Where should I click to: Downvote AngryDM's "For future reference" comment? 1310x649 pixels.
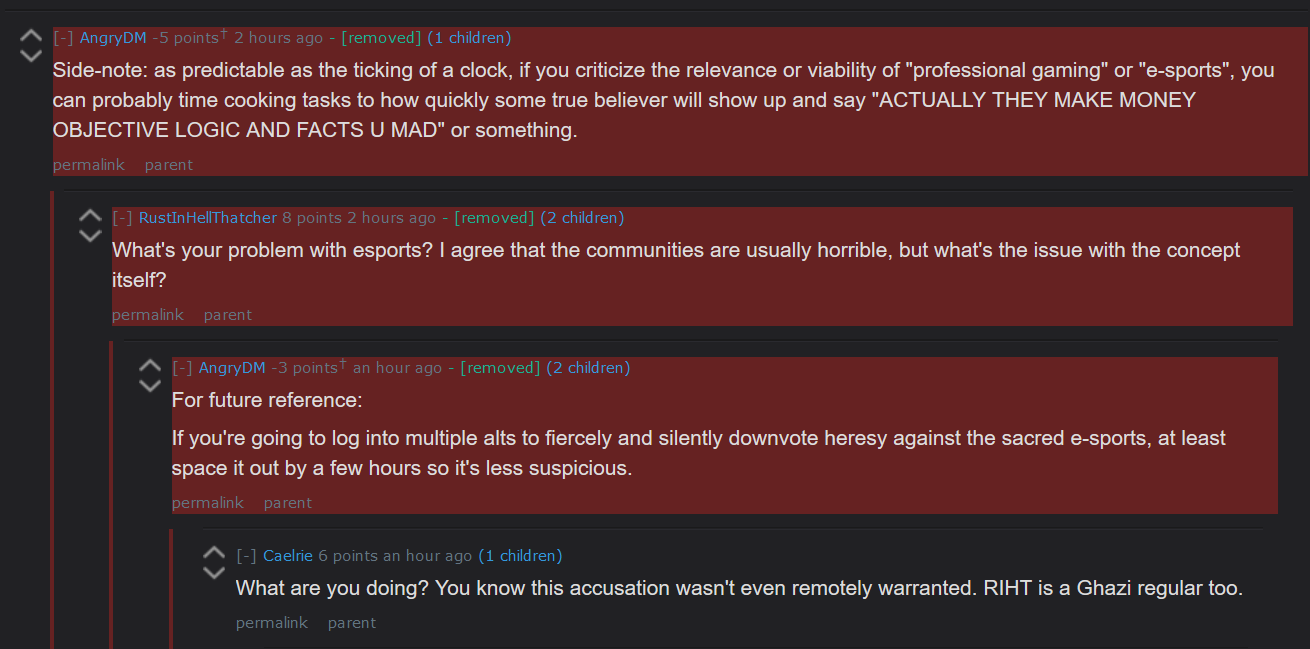pyautogui.click(x=150, y=385)
